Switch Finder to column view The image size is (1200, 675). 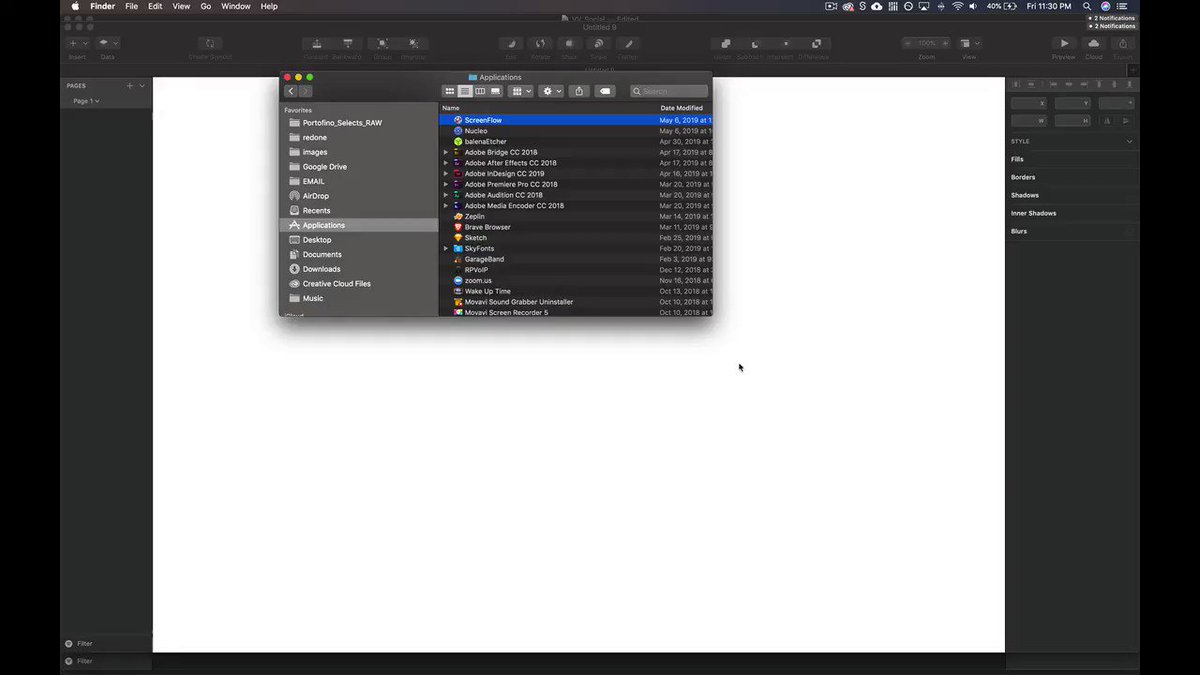pos(480,91)
